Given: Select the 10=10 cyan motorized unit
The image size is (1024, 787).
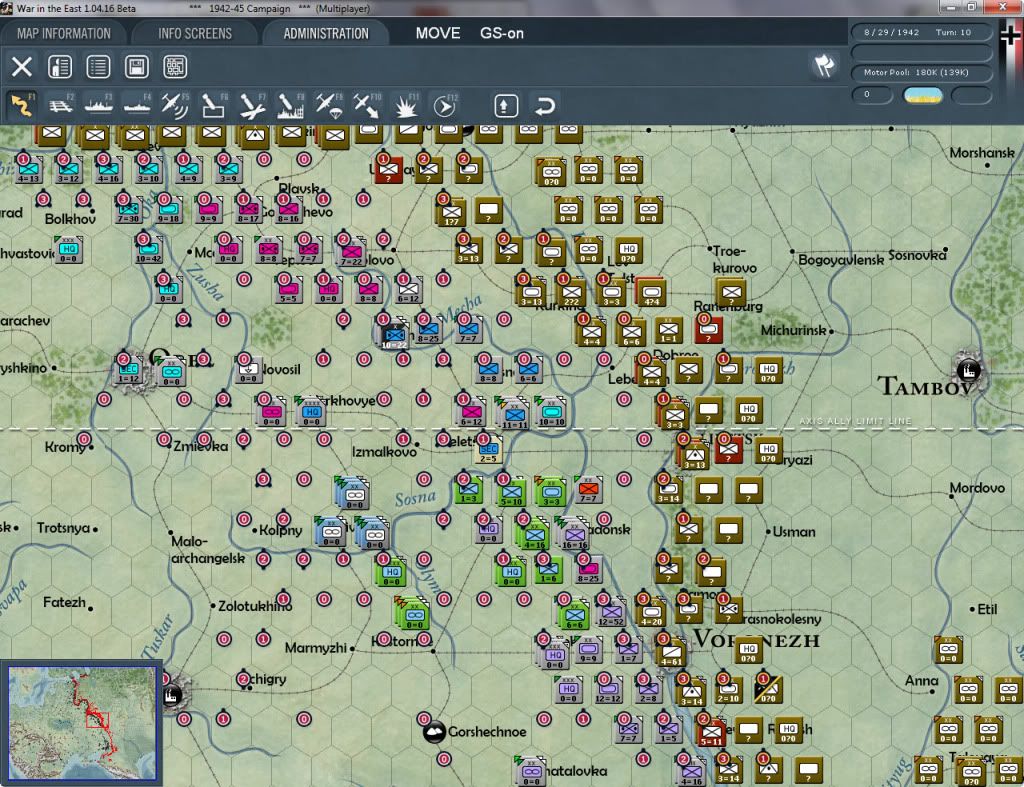Looking at the screenshot, I should pos(552,414).
